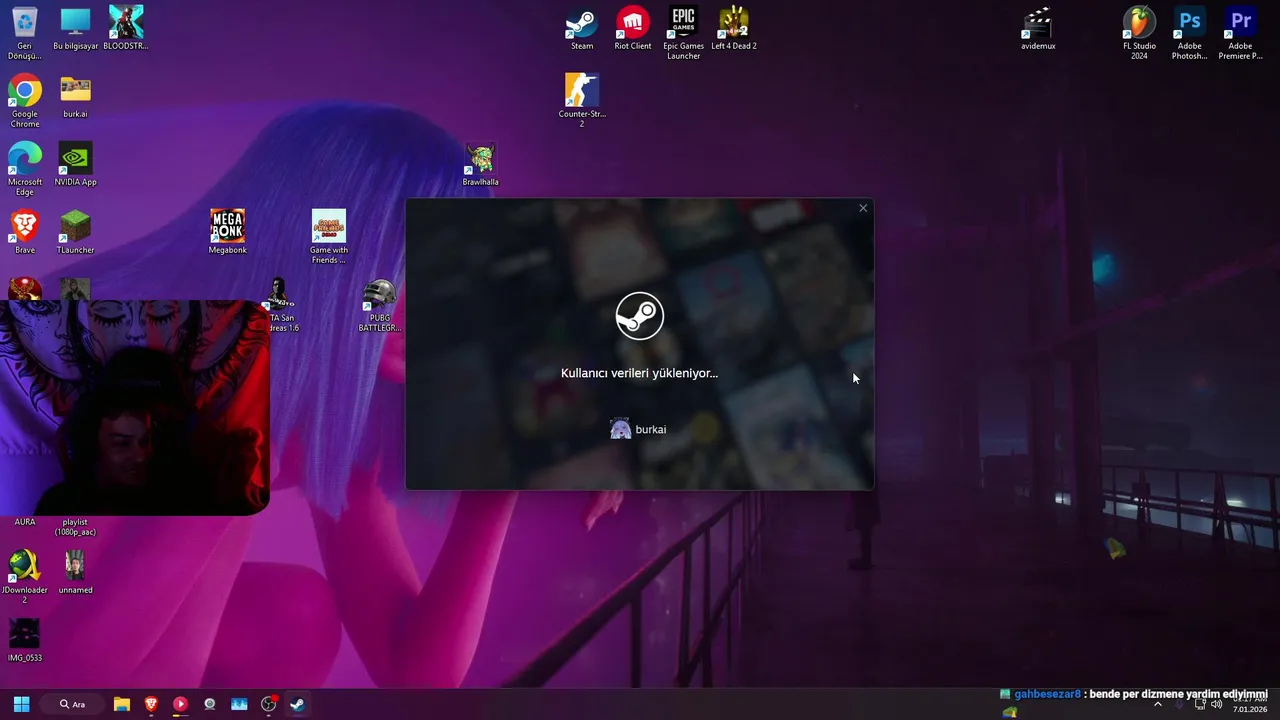Viewport: 1280px width, 720px height.
Task: Launch avidemux desktop shortcut
Action: tap(1038, 28)
